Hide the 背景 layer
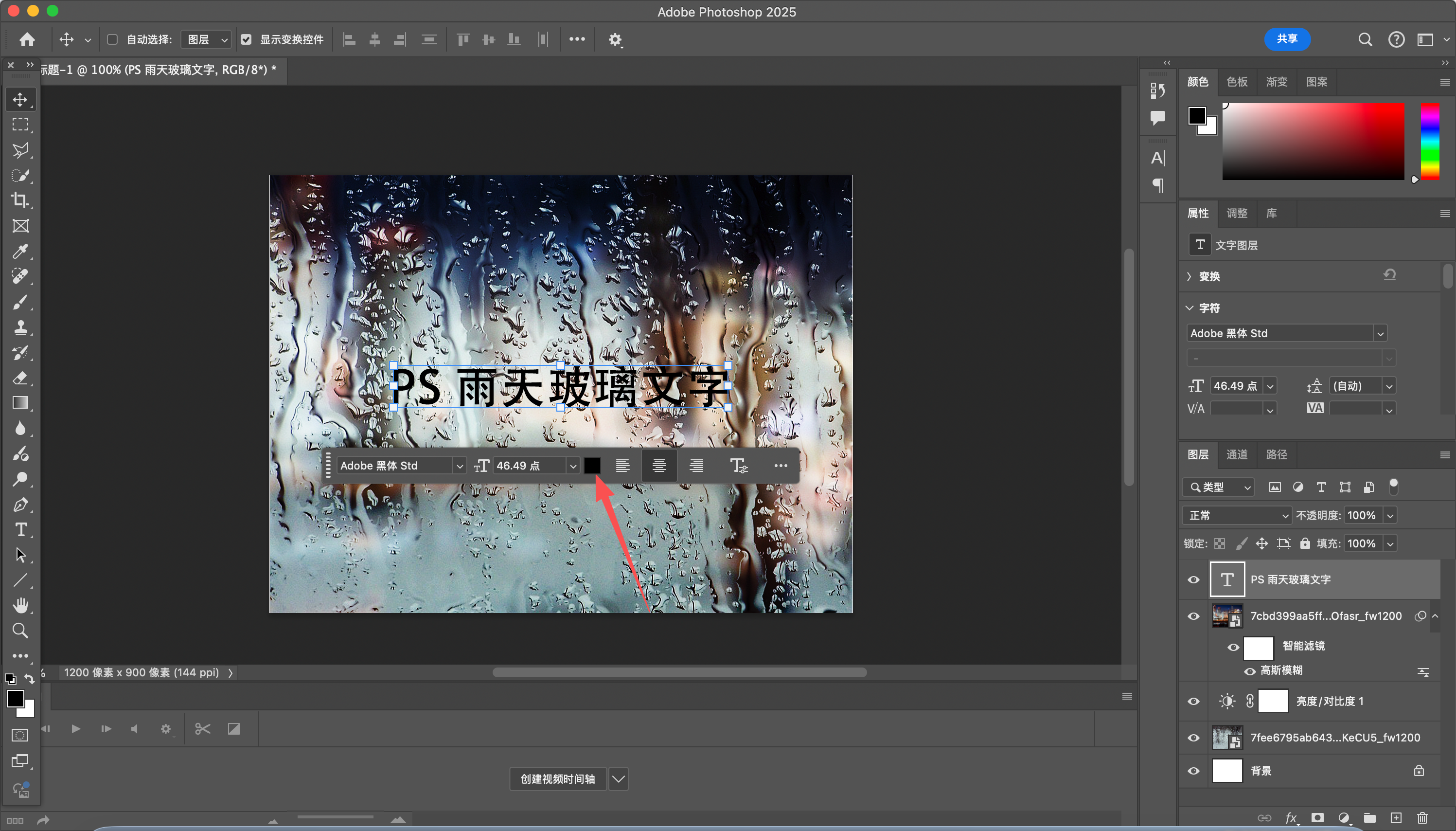Viewport: 1456px width, 831px height. pyautogui.click(x=1193, y=771)
